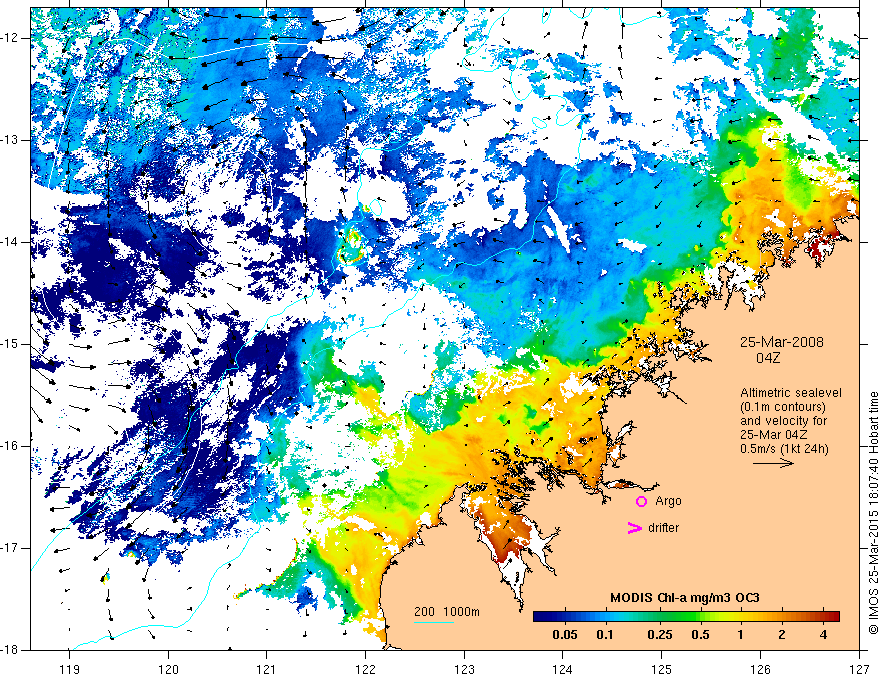Click the longitude axis label '123'
This screenshot has width=880, height=680.
(464, 669)
